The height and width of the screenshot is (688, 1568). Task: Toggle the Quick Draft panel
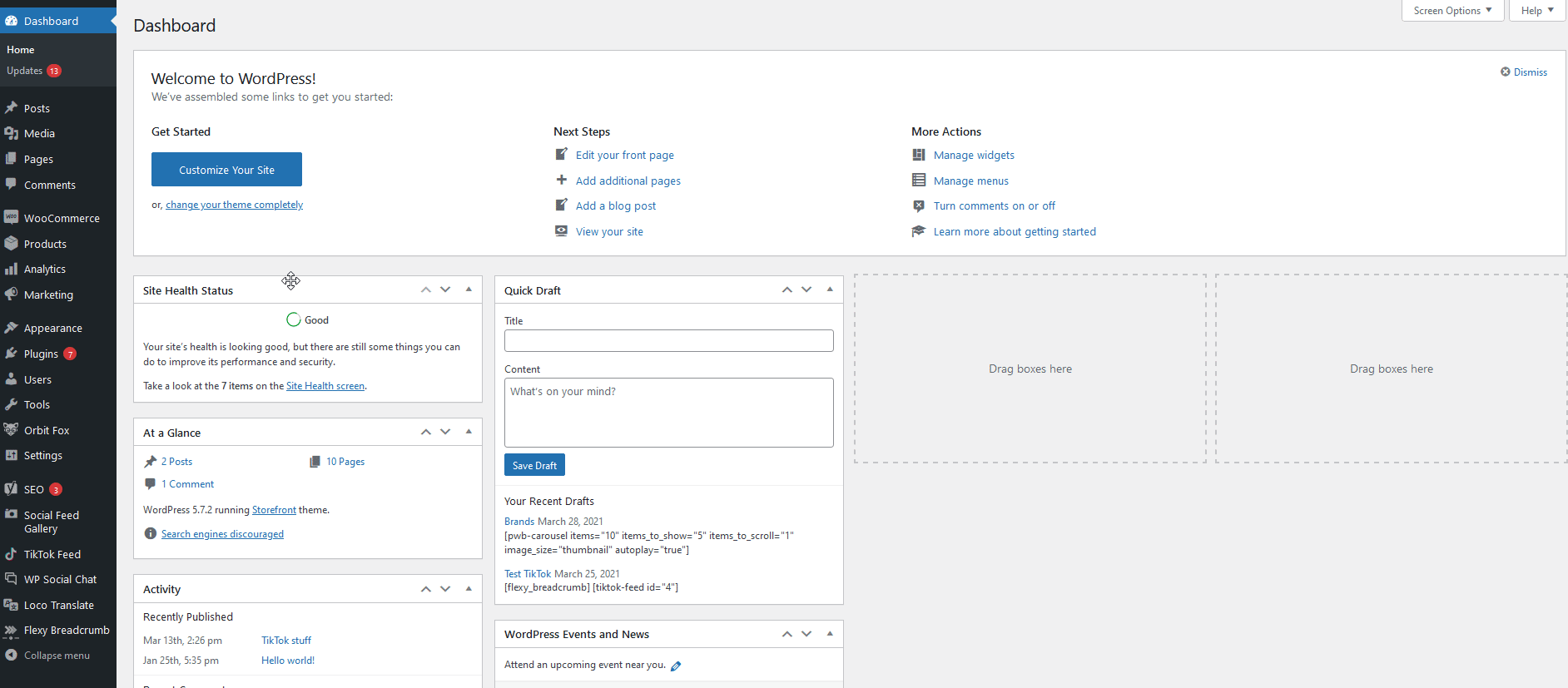coord(830,290)
